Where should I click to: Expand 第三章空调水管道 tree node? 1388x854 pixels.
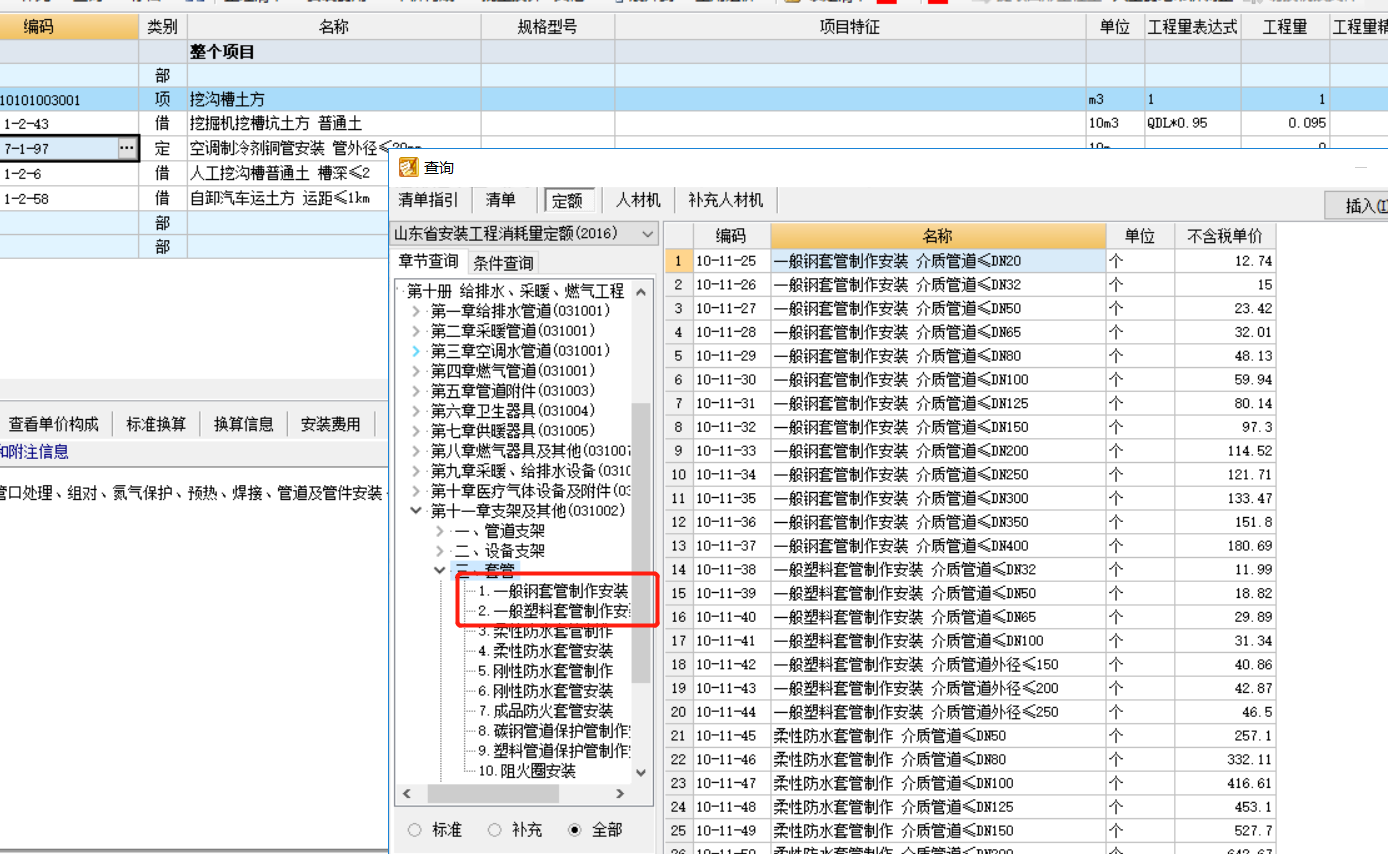pyautogui.click(x=417, y=351)
